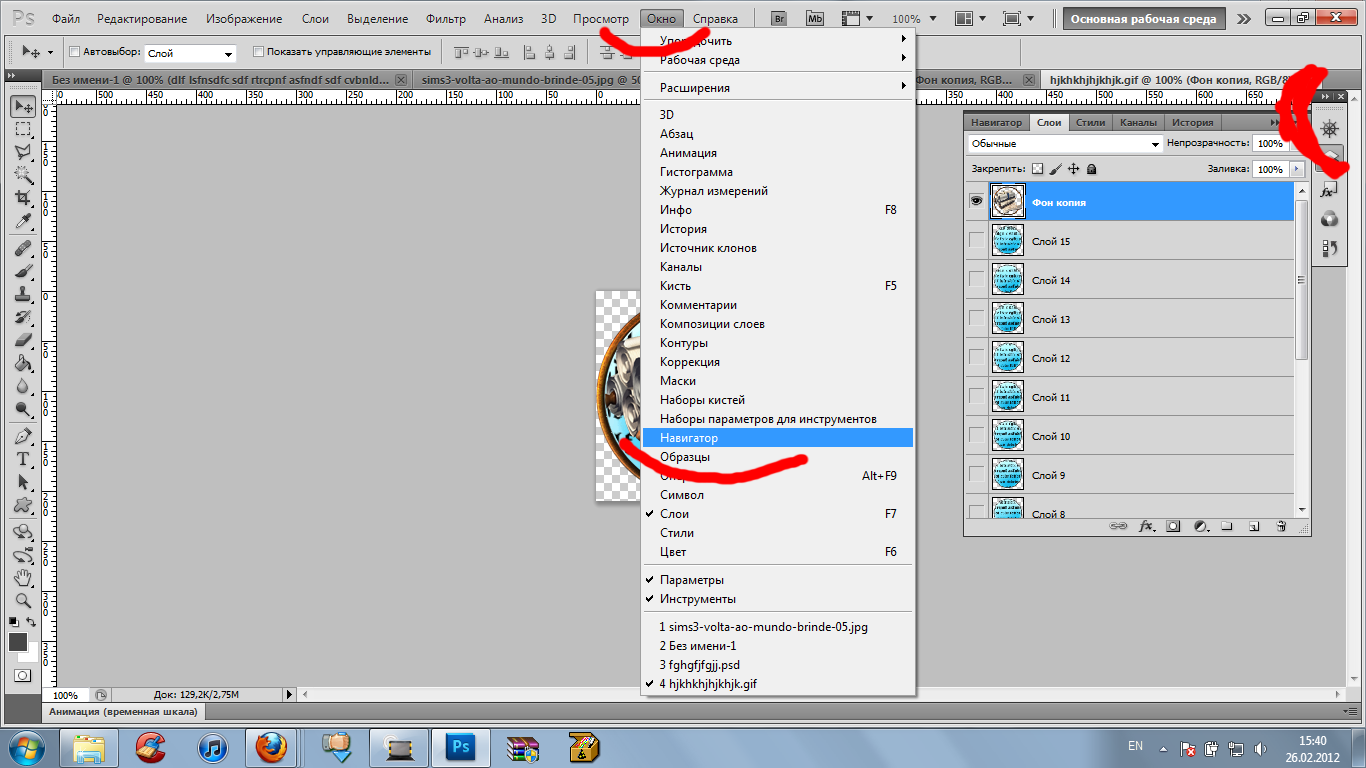Image resolution: width=1366 pixels, height=768 pixels.
Task: Add a layer mask to the layer
Action: (x=1174, y=526)
